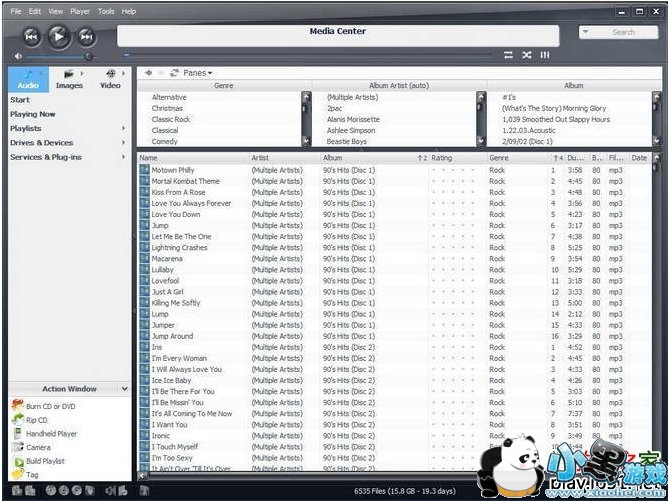
Task: Set a rating for the Lullaby track
Action: [453, 270]
